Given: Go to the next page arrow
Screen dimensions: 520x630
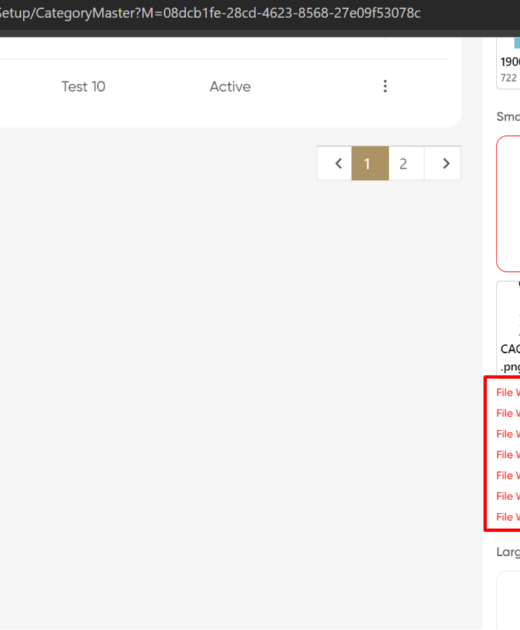Looking at the screenshot, I should point(446,164).
